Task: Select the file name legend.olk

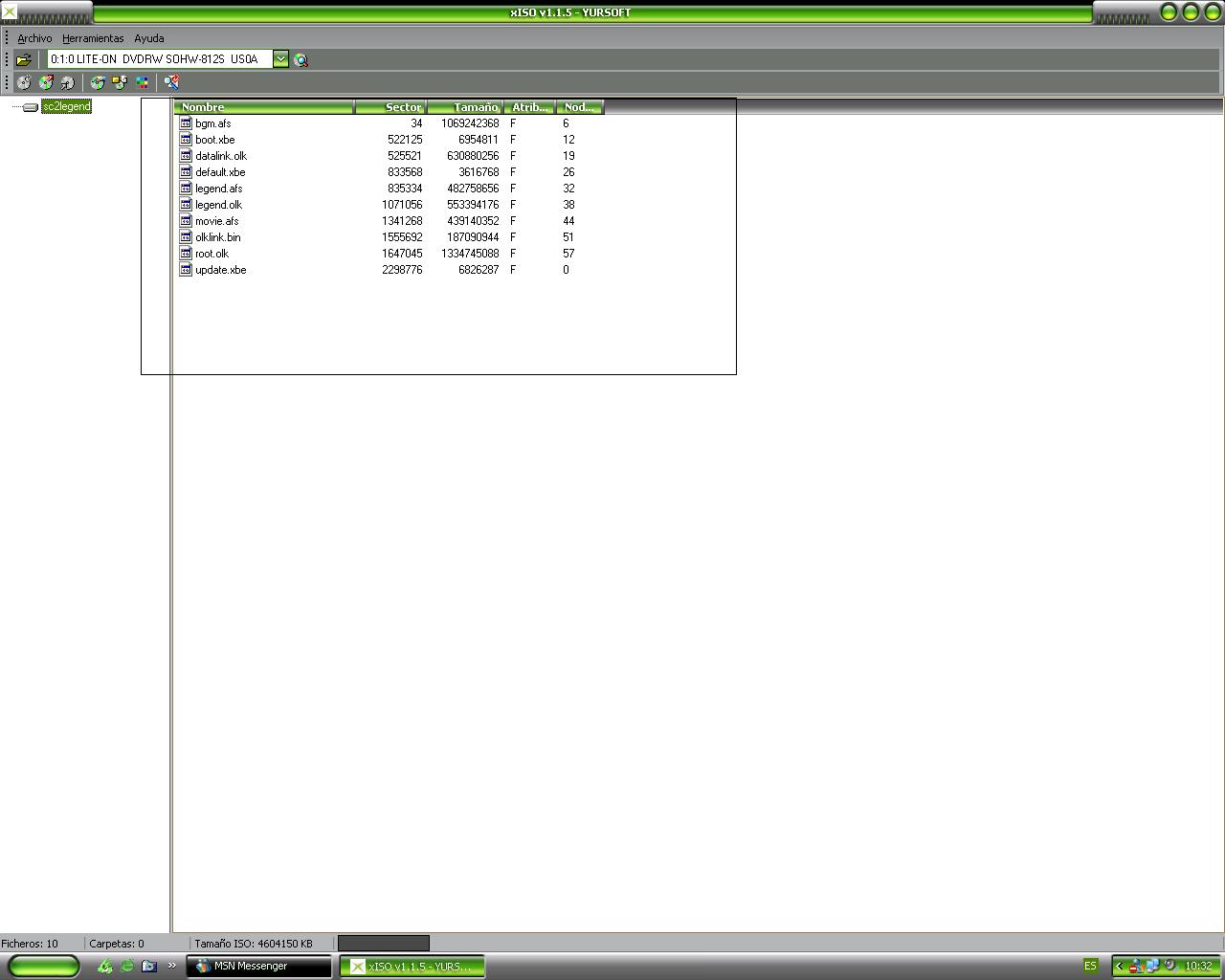Action: click(218, 205)
